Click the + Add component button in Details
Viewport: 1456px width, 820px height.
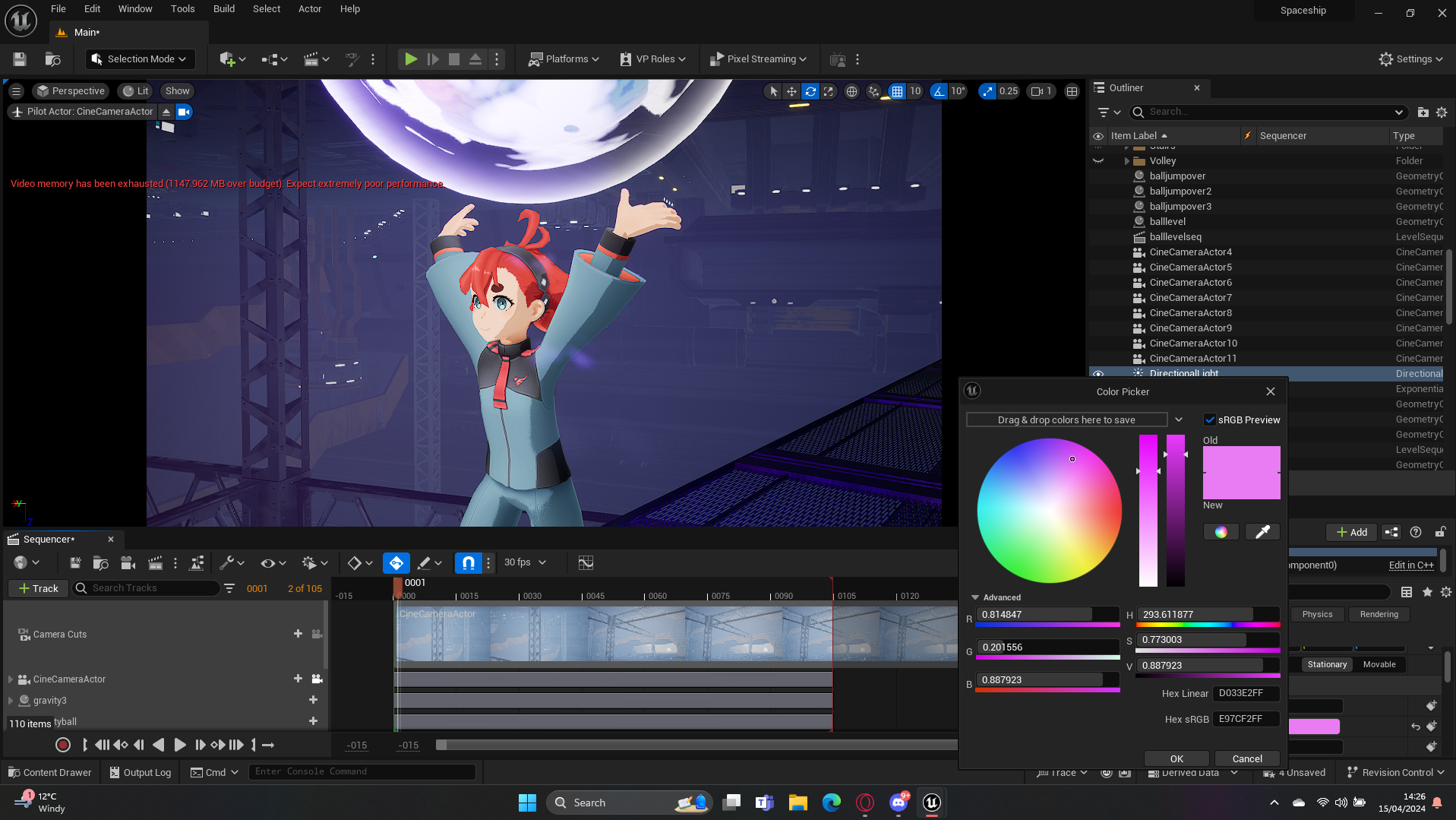1352,532
